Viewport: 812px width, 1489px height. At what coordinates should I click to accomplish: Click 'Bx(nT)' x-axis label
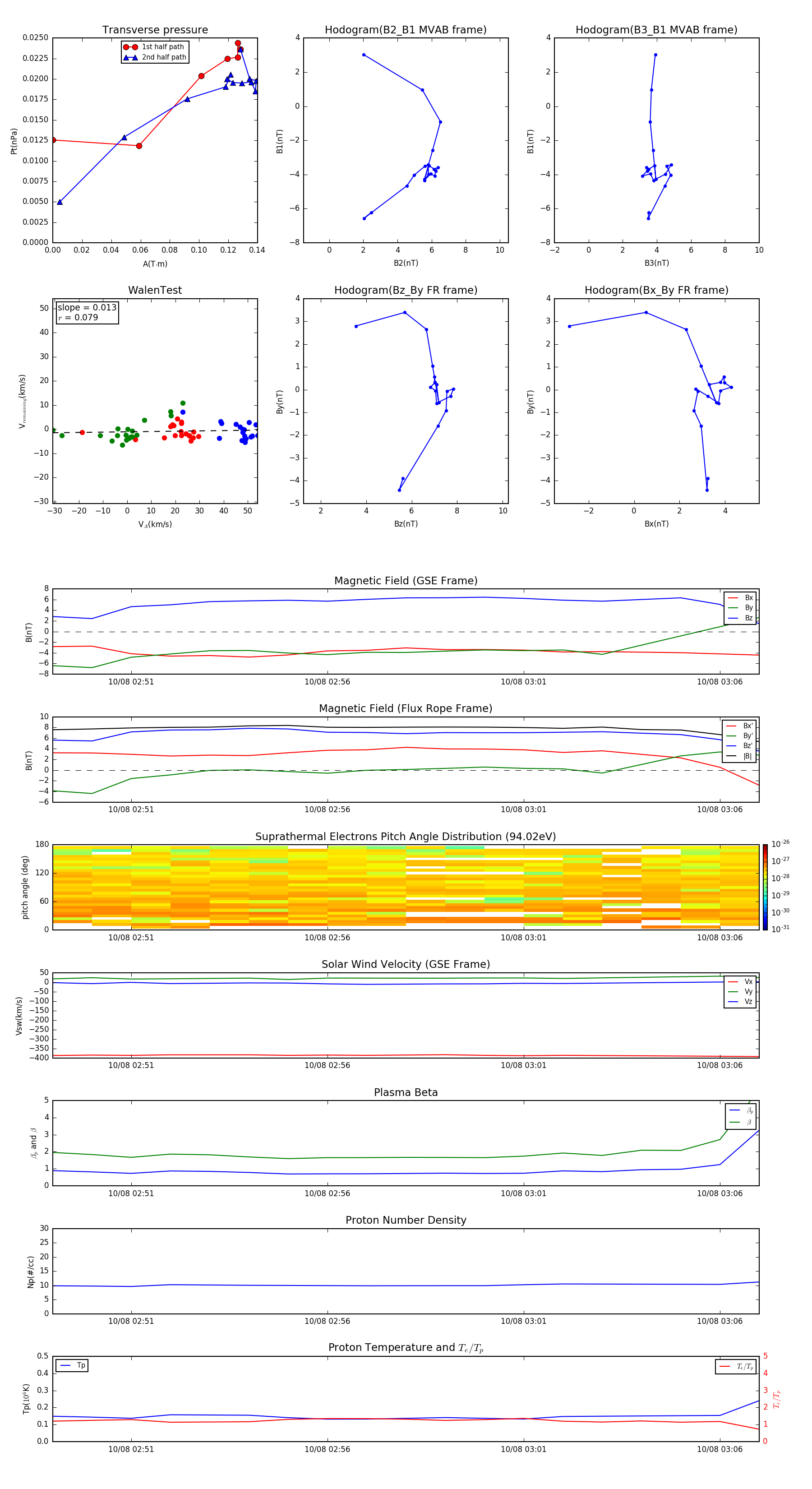[x=656, y=524]
